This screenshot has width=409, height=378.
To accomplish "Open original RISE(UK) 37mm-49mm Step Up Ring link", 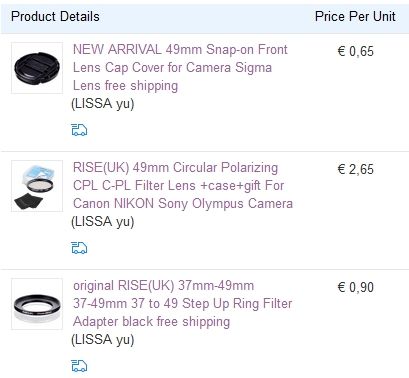I will coord(182,304).
